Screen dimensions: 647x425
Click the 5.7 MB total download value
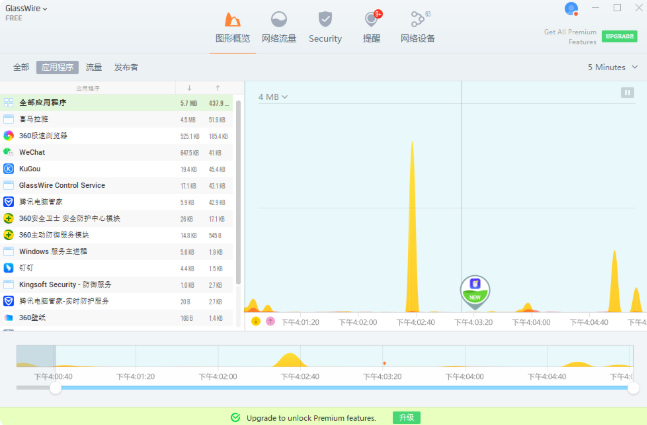click(x=189, y=103)
